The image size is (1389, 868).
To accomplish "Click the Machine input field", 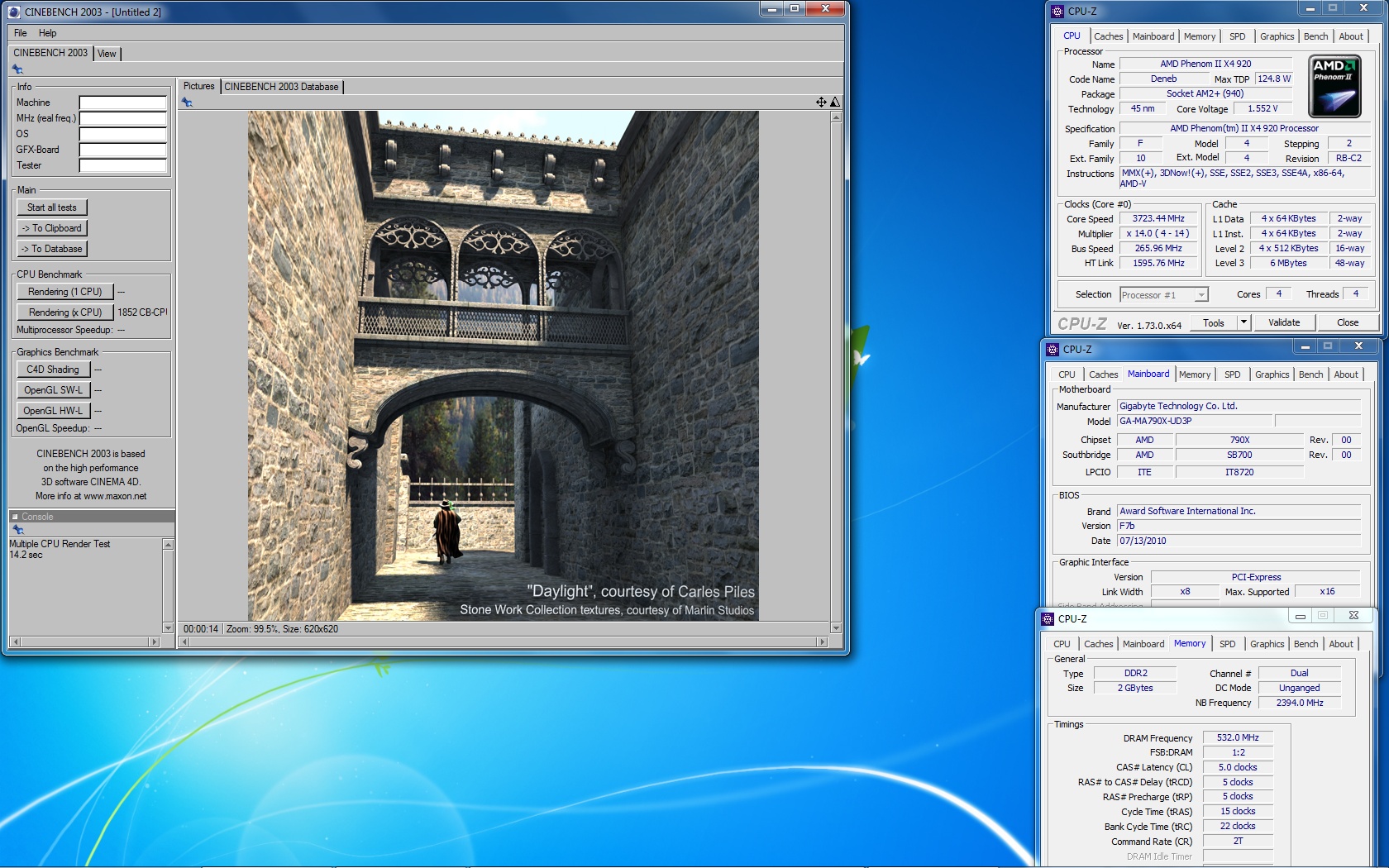I will pyautogui.click(x=122, y=103).
